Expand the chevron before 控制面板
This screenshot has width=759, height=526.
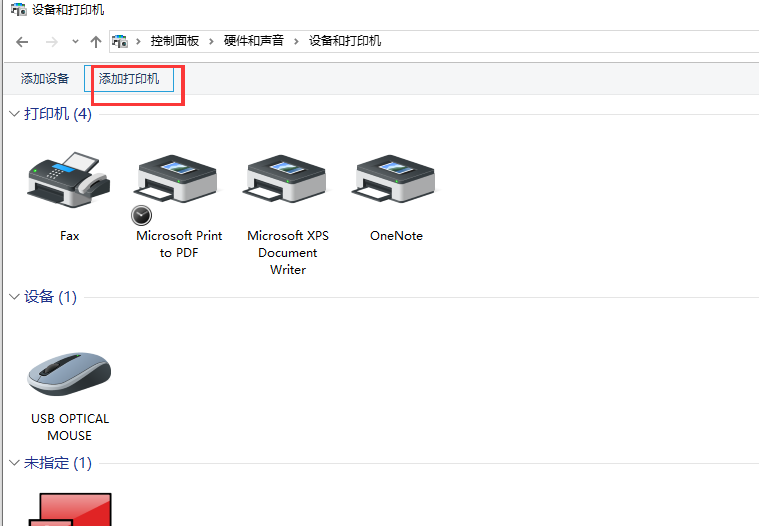pos(138,42)
